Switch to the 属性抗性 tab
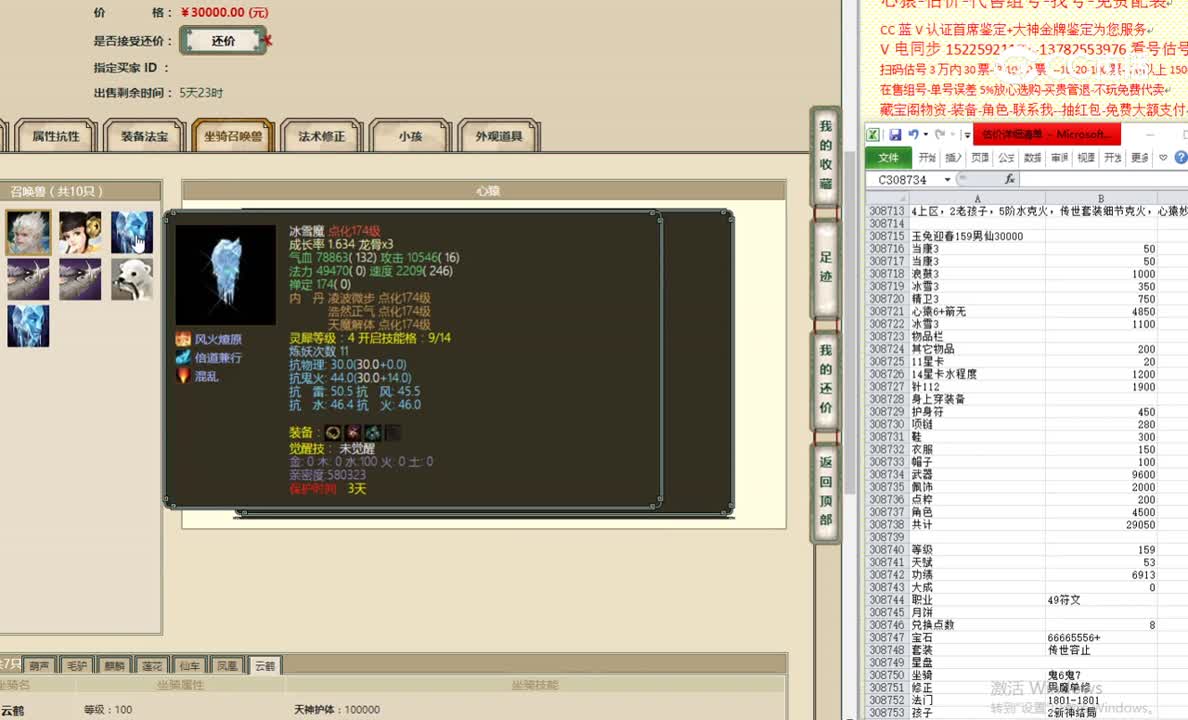The image size is (1188, 720). tap(55, 136)
